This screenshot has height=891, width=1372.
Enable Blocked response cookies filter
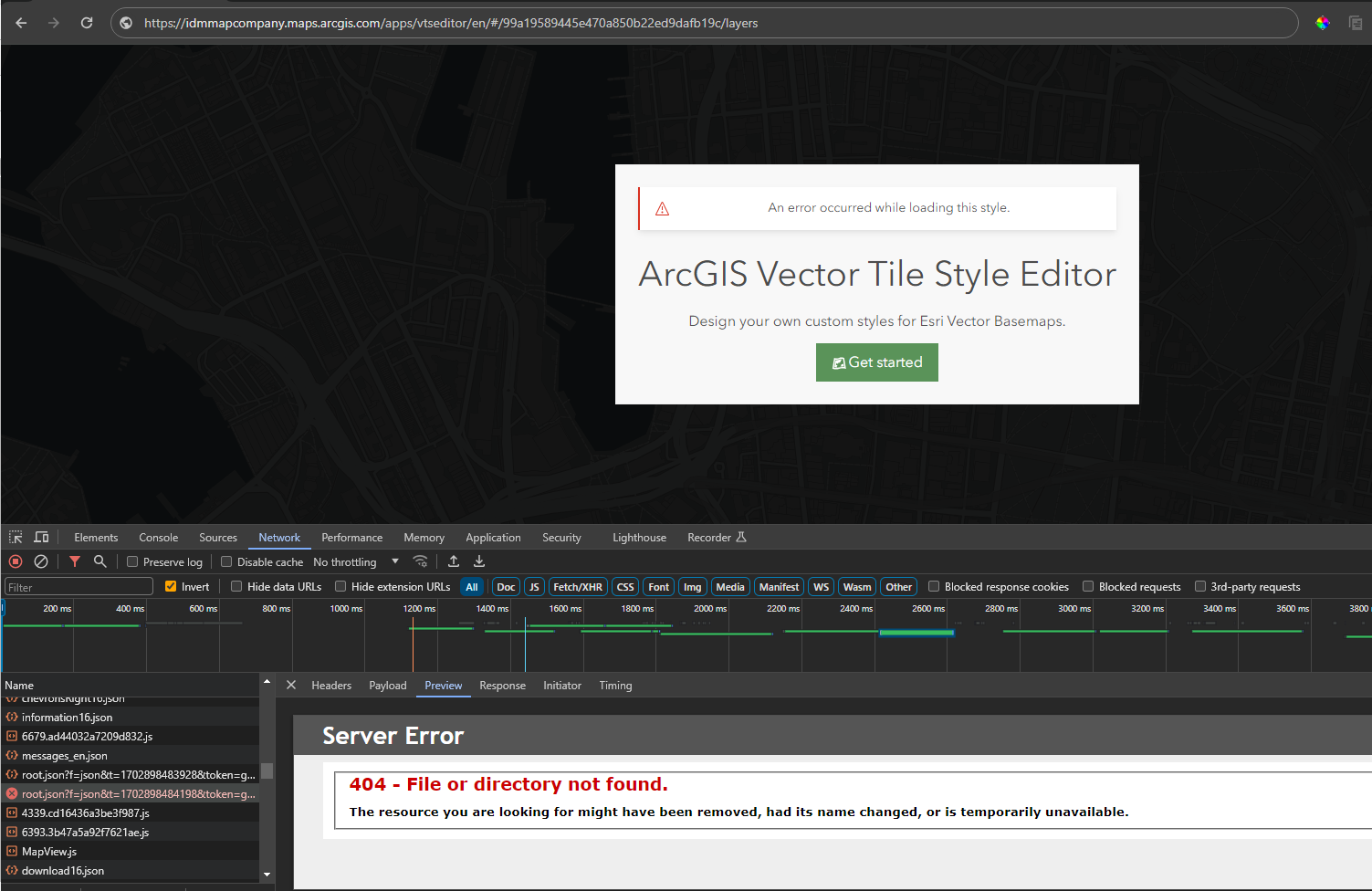tap(934, 587)
